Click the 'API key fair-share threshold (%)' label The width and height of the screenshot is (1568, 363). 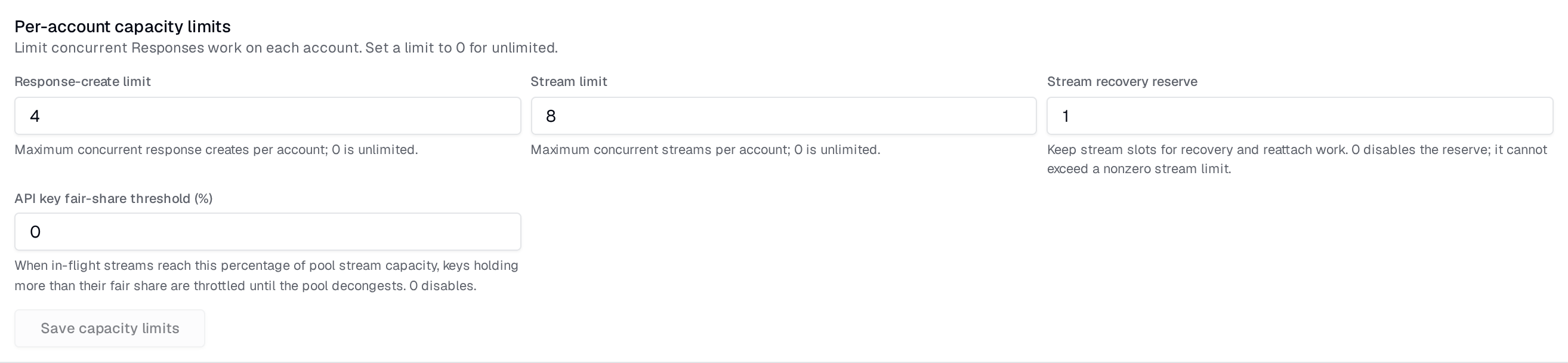pos(114,199)
